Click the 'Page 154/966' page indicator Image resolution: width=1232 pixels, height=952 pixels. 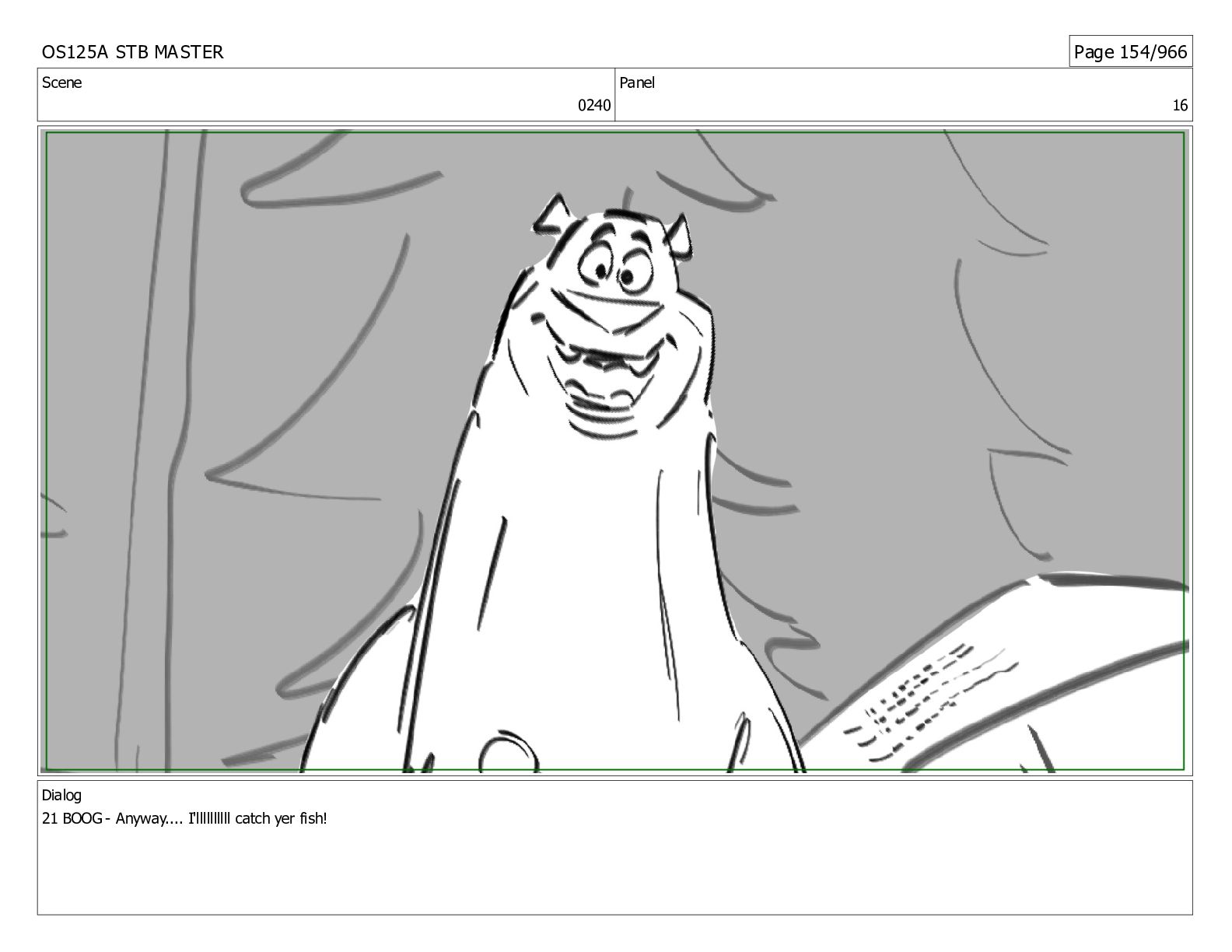coord(1130,52)
